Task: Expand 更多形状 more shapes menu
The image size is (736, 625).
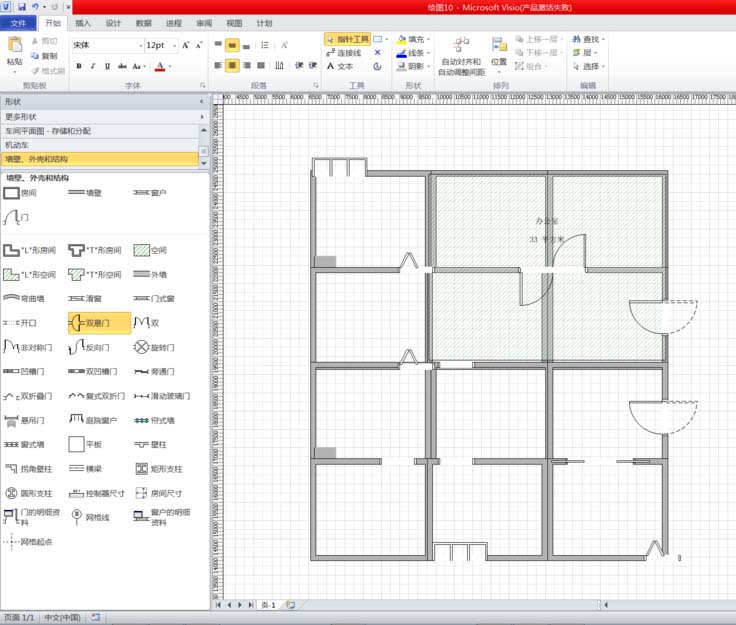Action: (x=104, y=117)
